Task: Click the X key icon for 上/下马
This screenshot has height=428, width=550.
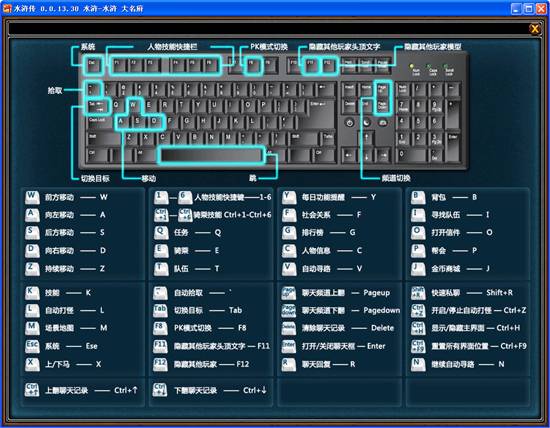Action: [x=32, y=365]
